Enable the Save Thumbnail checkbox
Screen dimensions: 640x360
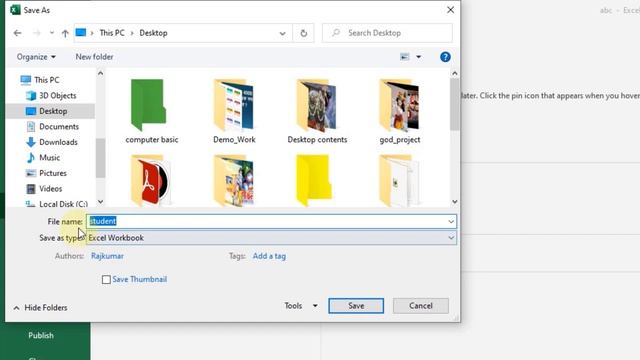(106, 280)
